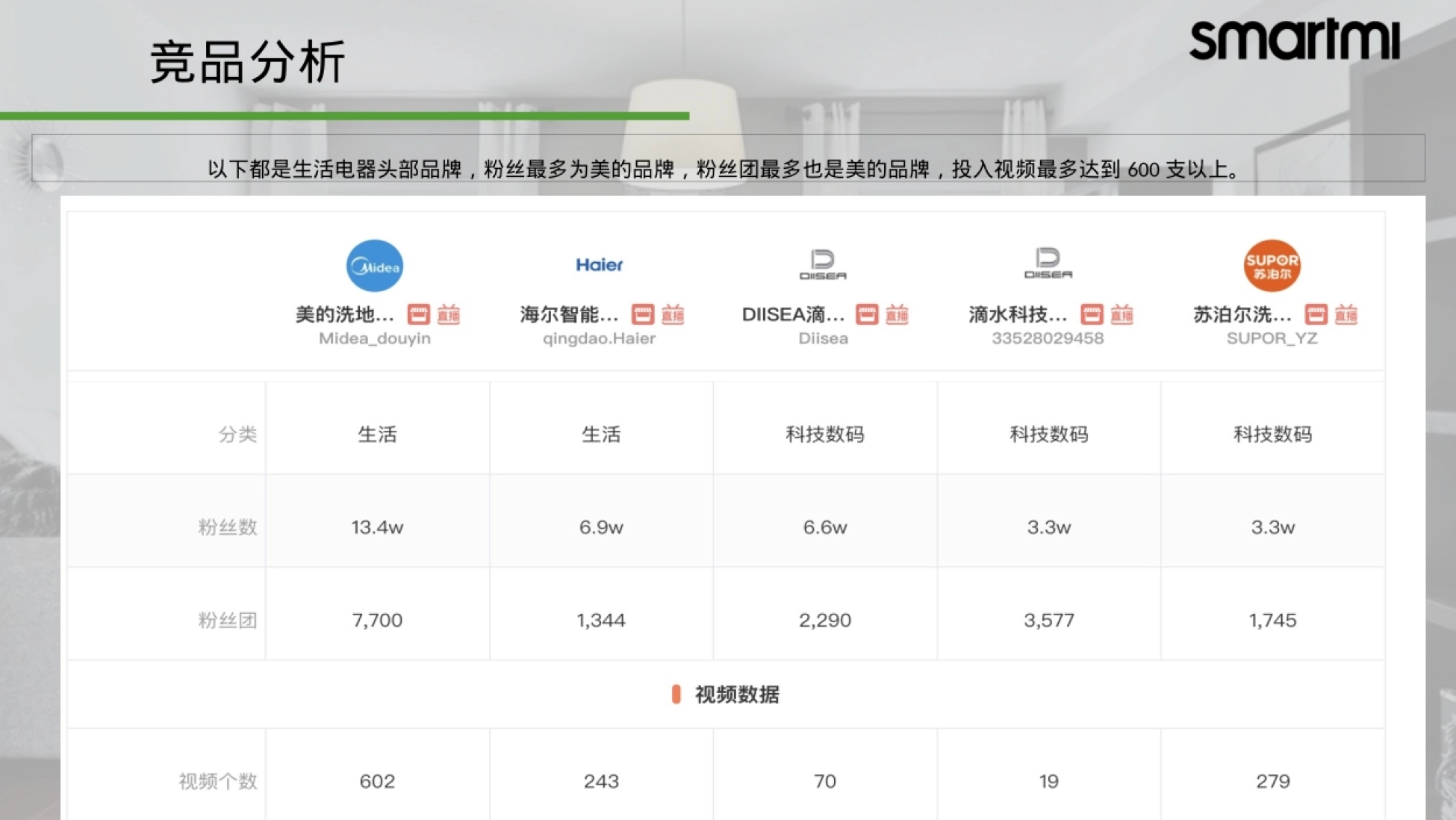Click the live 直播 icon beside 苏泊尔洗
Viewport: 1456px width, 820px height.
[x=1346, y=314]
